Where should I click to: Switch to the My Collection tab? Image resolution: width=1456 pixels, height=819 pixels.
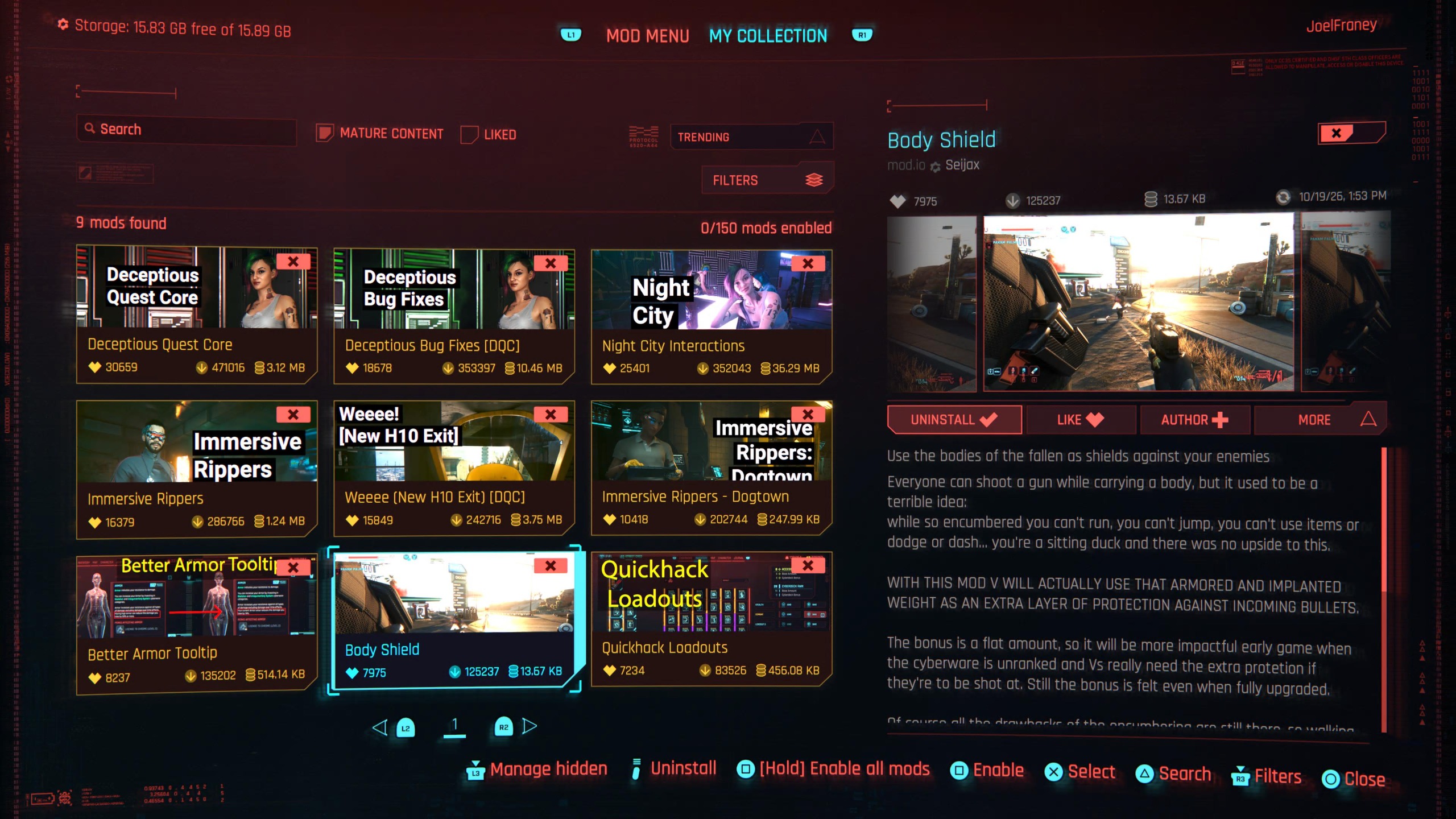768,36
